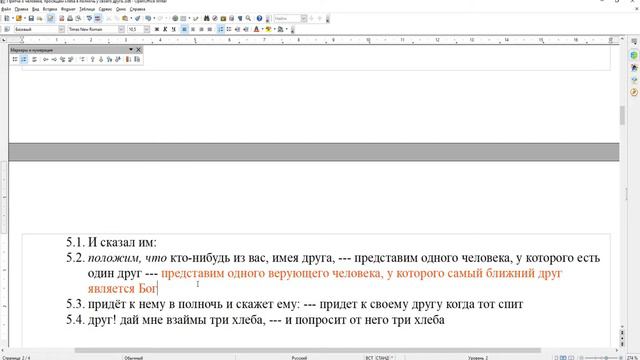Toggle AutoSpellcheck

98,18
